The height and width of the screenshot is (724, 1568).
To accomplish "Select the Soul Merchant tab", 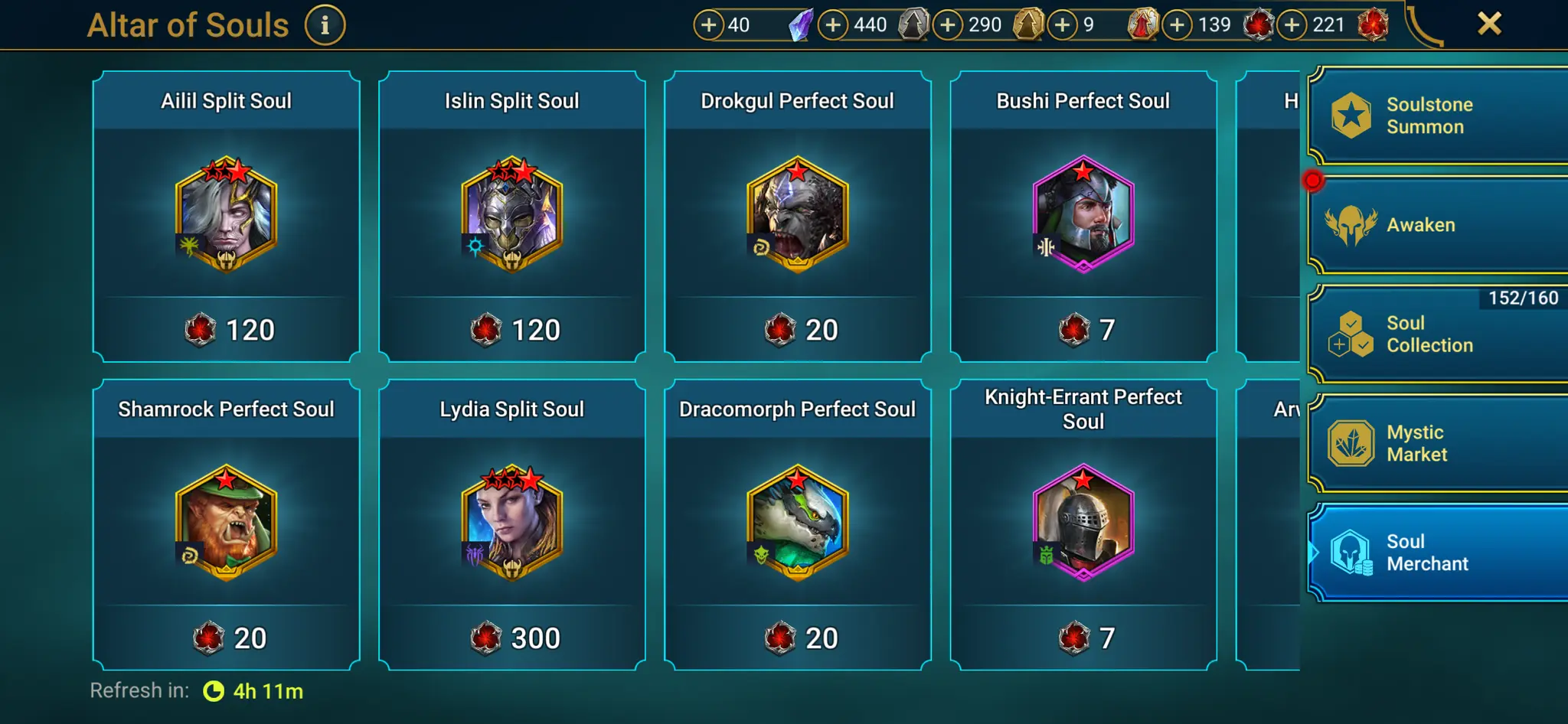I will click(1438, 553).
